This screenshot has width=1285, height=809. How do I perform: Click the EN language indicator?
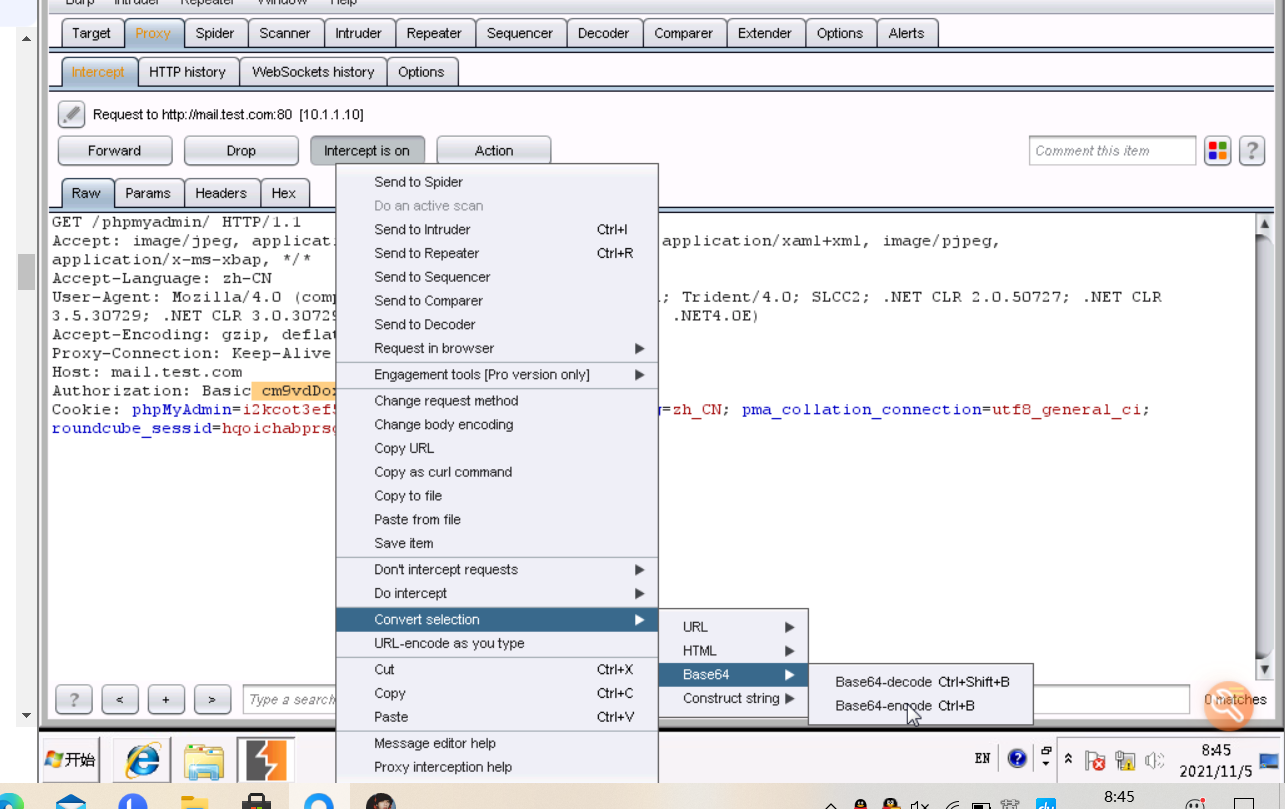[x=983, y=759]
